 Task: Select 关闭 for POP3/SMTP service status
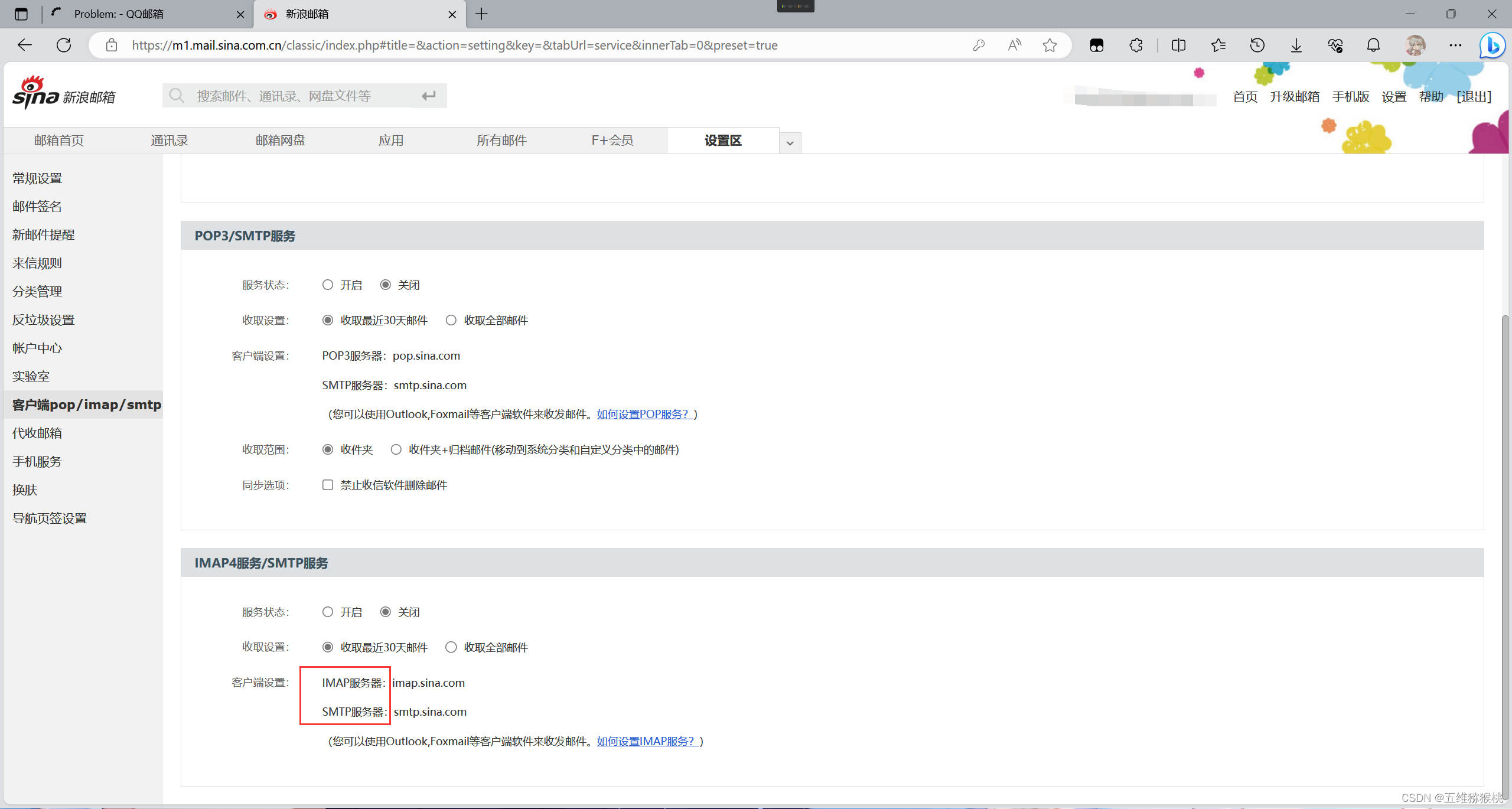[386, 285]
